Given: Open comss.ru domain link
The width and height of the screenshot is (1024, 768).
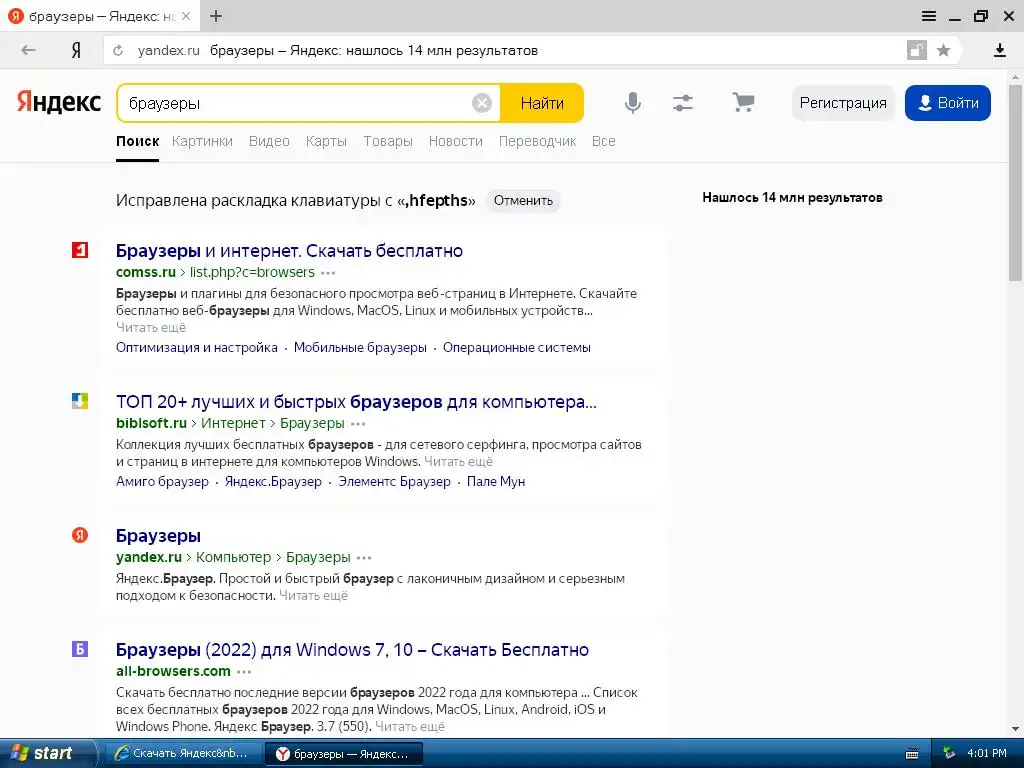Looking at the screenshot, I should (146, 272).
